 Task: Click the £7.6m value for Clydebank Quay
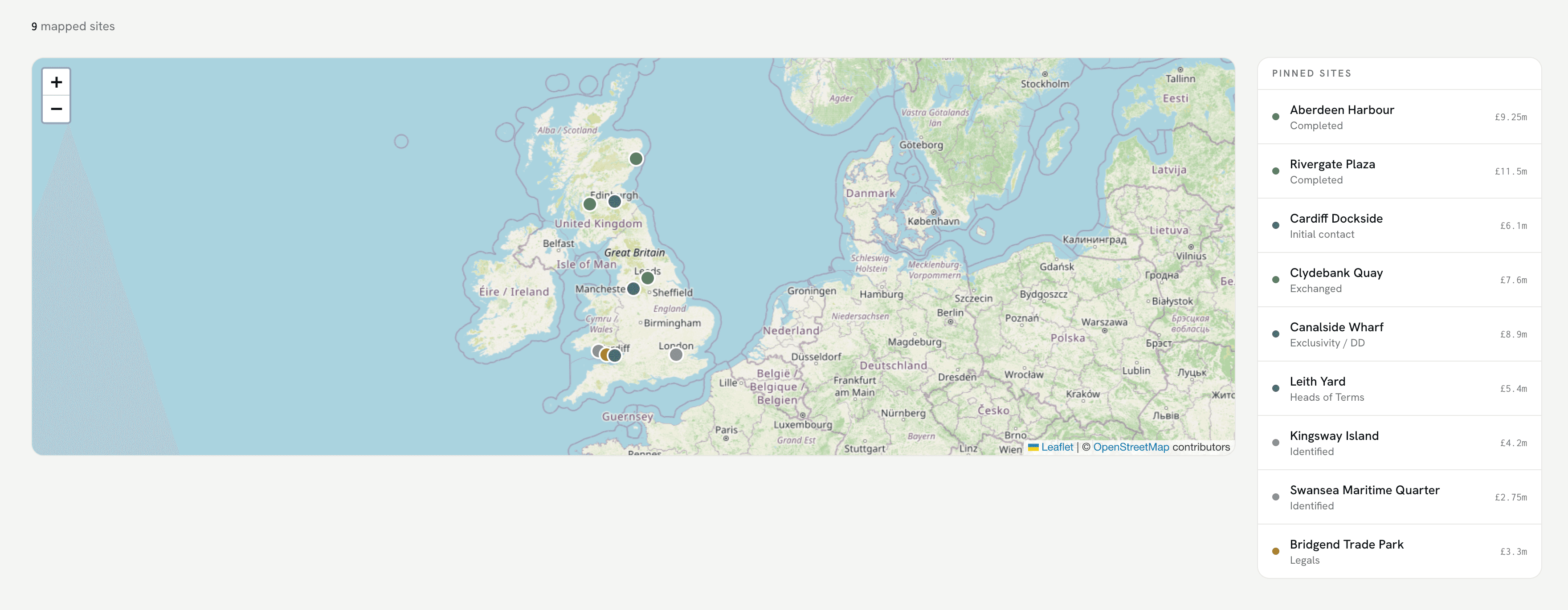tap(1513, 281)
